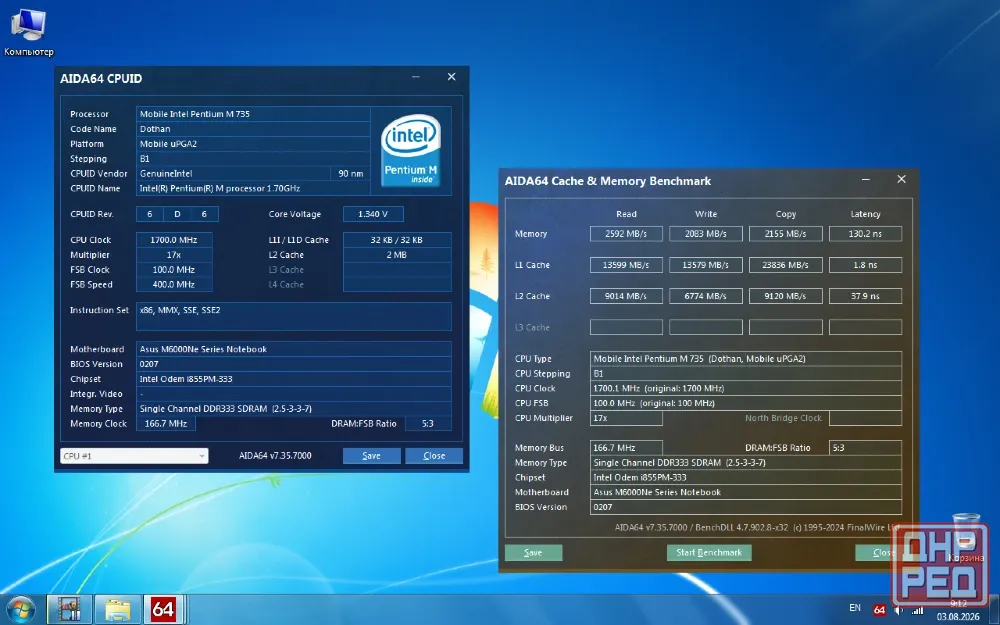Click CPUID Name Intel(R) Pentium(R) M processor 1.70GHz

pos(253,189)
